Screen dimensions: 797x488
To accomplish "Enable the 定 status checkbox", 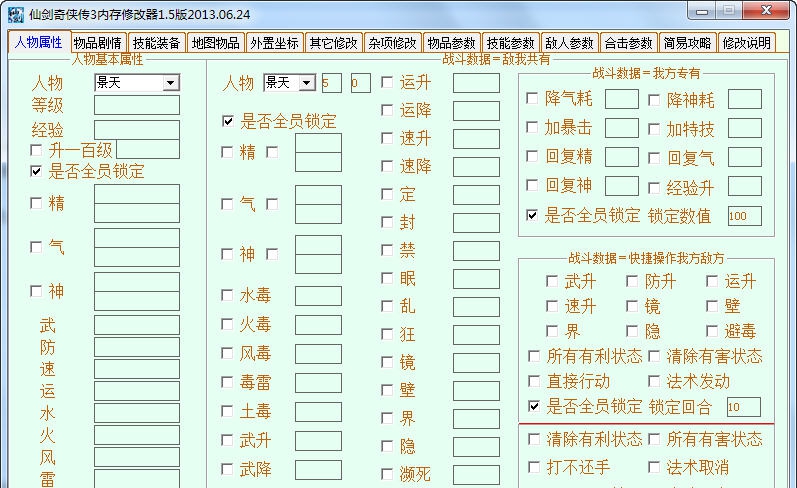I will click(x=387, y=194).
